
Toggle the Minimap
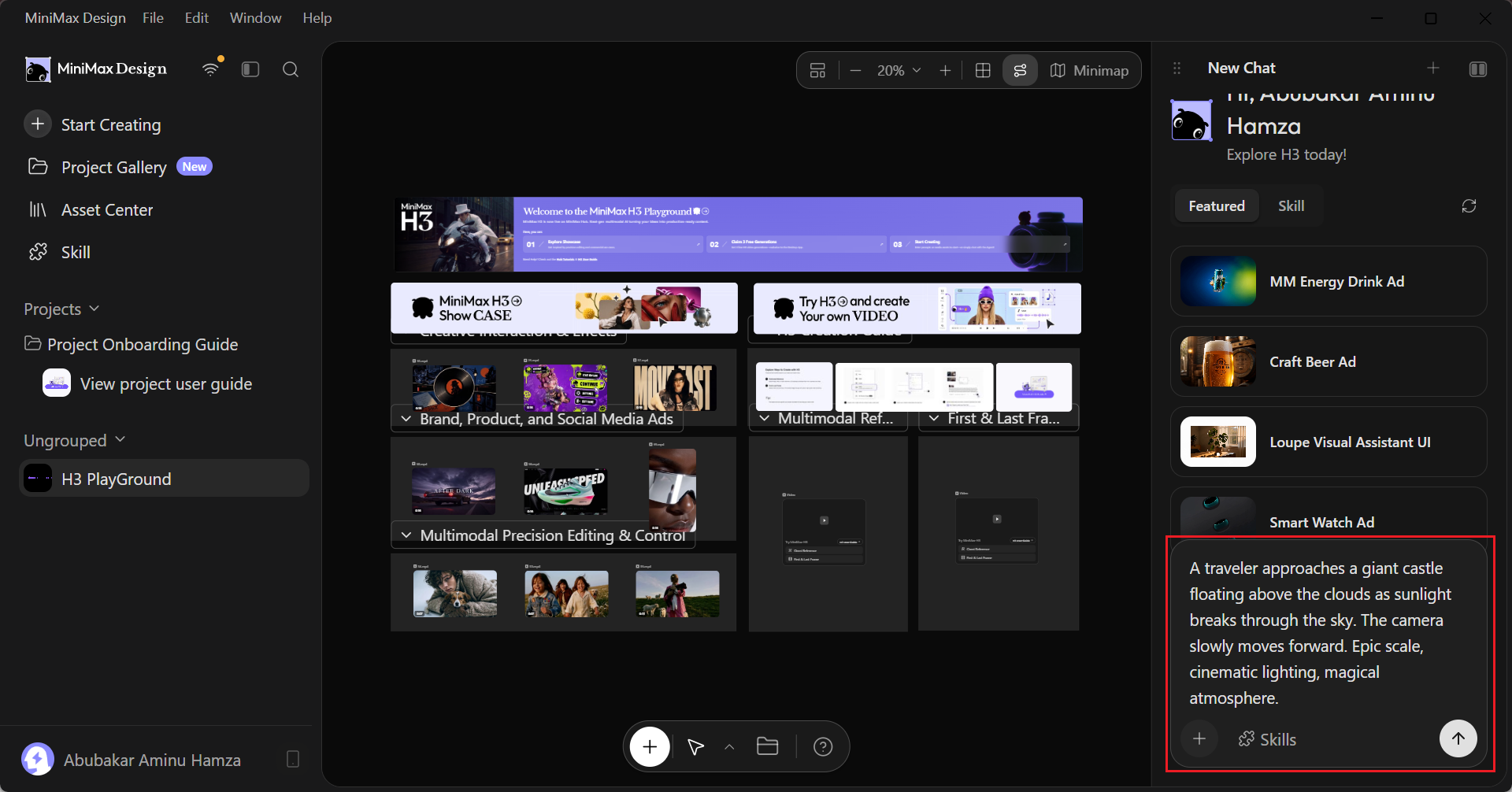coord(1090,71)
